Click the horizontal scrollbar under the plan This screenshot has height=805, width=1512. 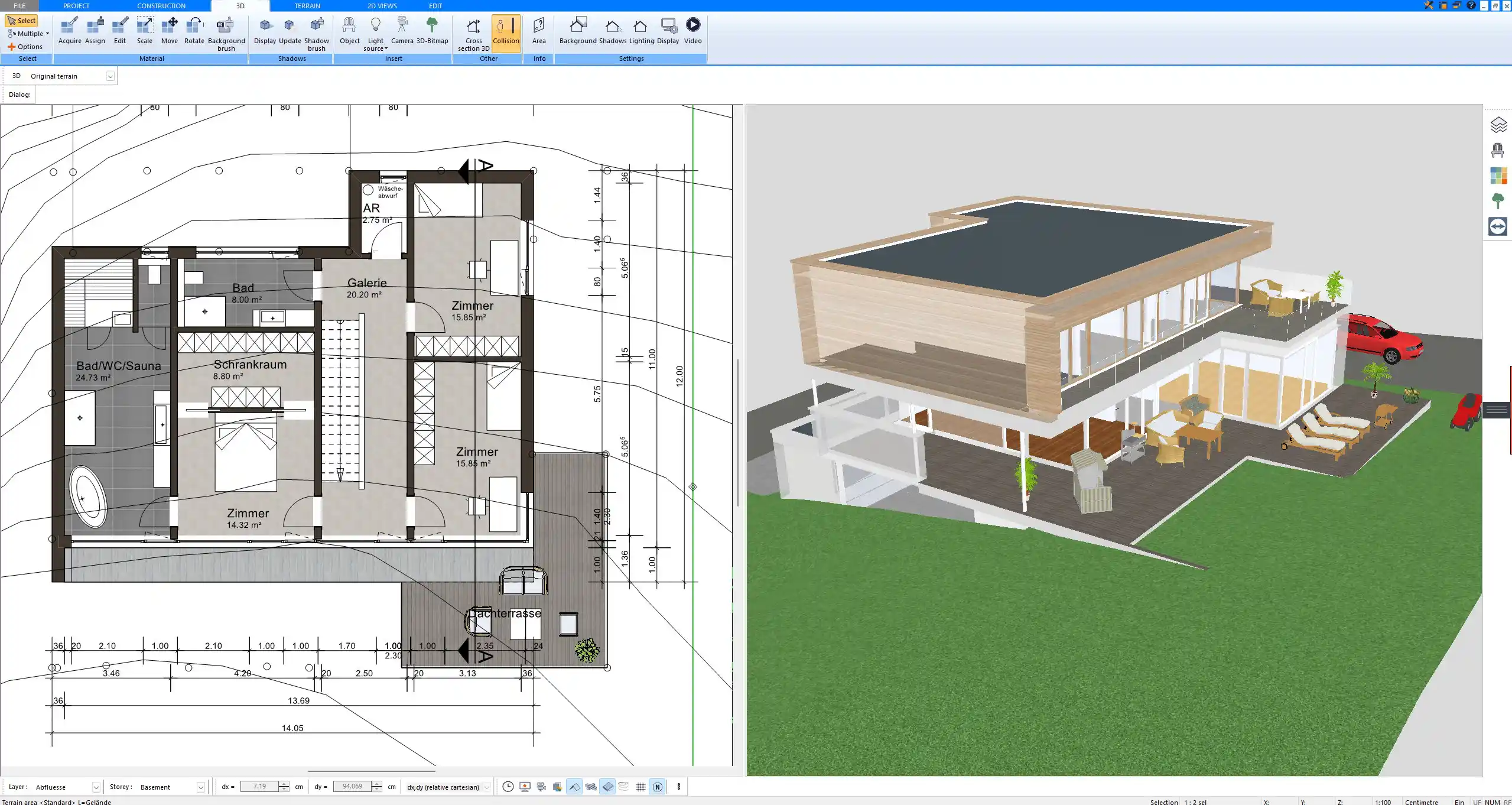pyautogui.click(x=371, y=771)
